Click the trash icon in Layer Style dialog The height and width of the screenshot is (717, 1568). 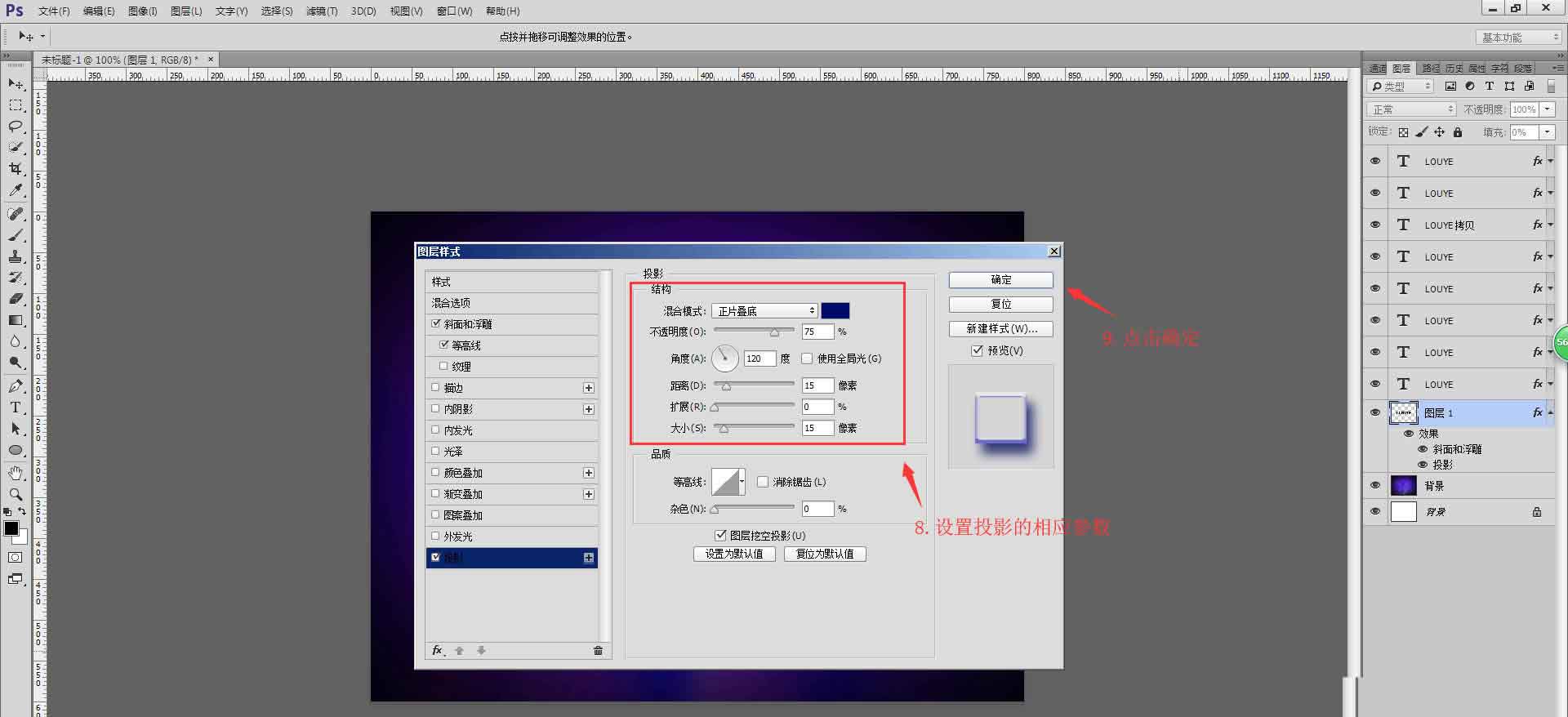click(x=598, y=651)
